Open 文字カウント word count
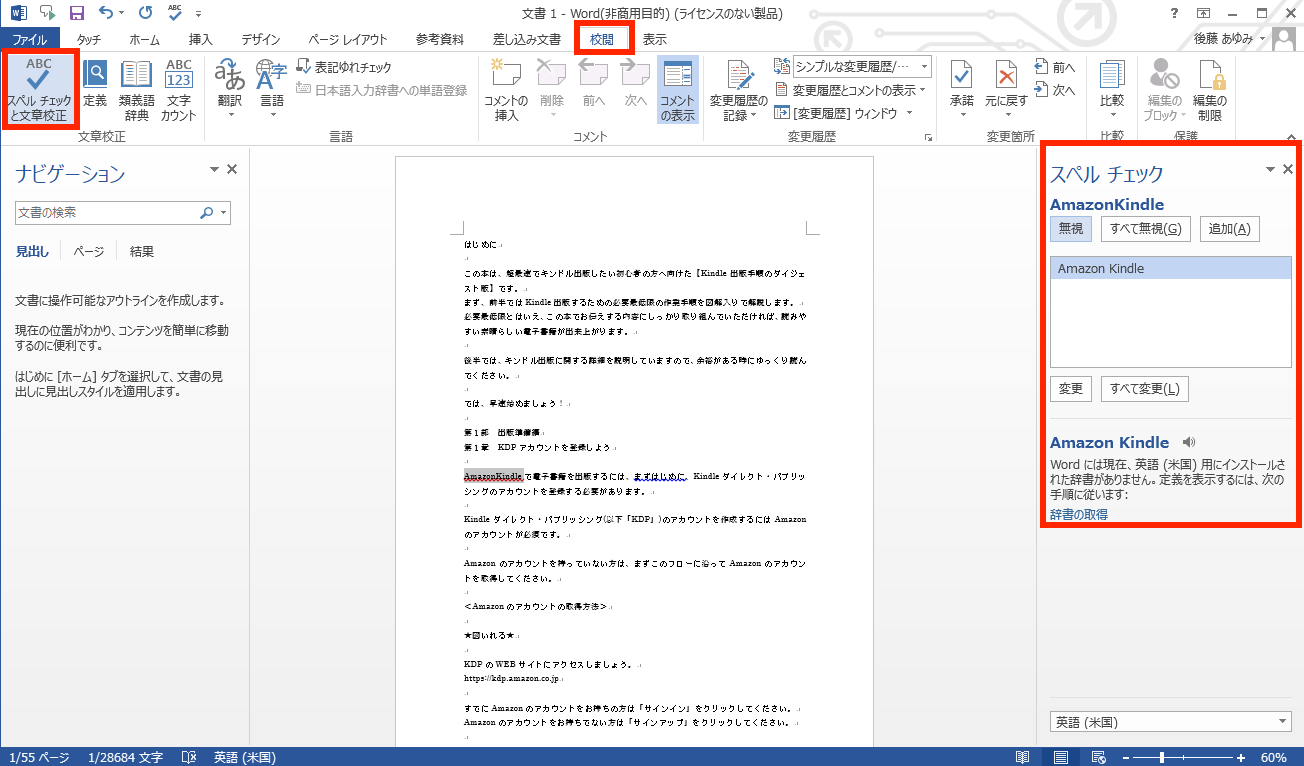 pos(178,90)
